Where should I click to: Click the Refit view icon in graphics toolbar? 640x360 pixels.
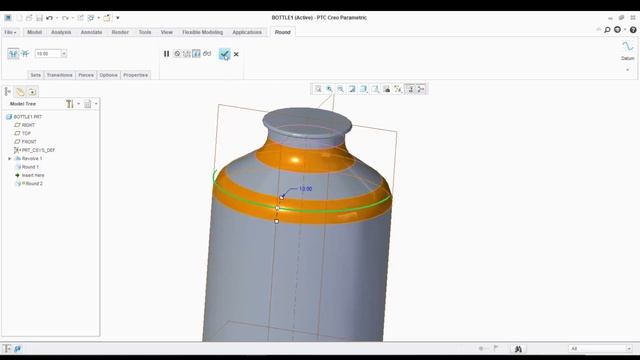318,89
